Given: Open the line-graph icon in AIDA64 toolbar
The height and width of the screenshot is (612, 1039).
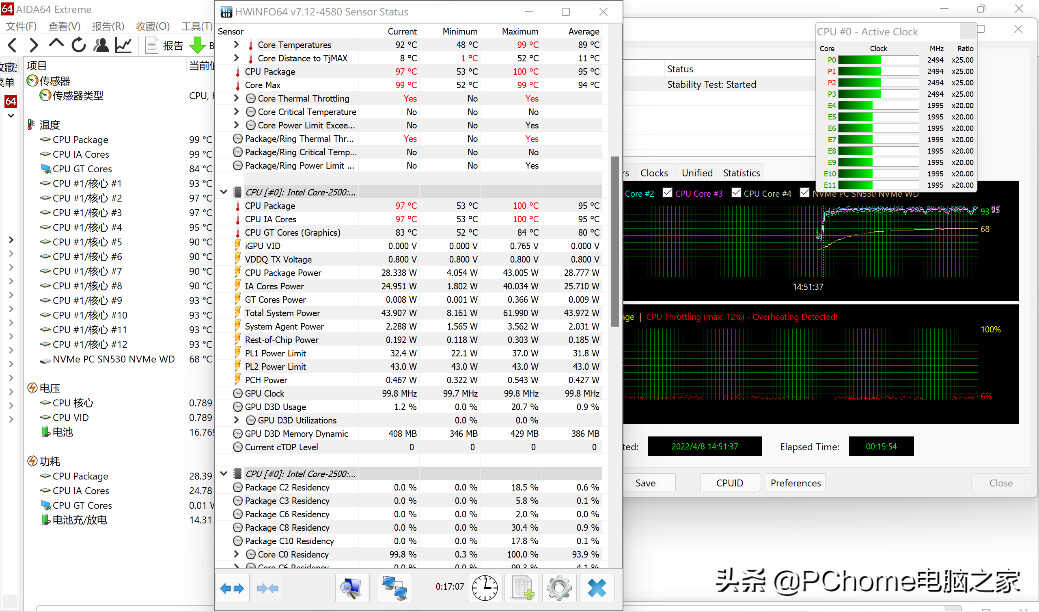Looking at the screenshot, I should [123, 45].
